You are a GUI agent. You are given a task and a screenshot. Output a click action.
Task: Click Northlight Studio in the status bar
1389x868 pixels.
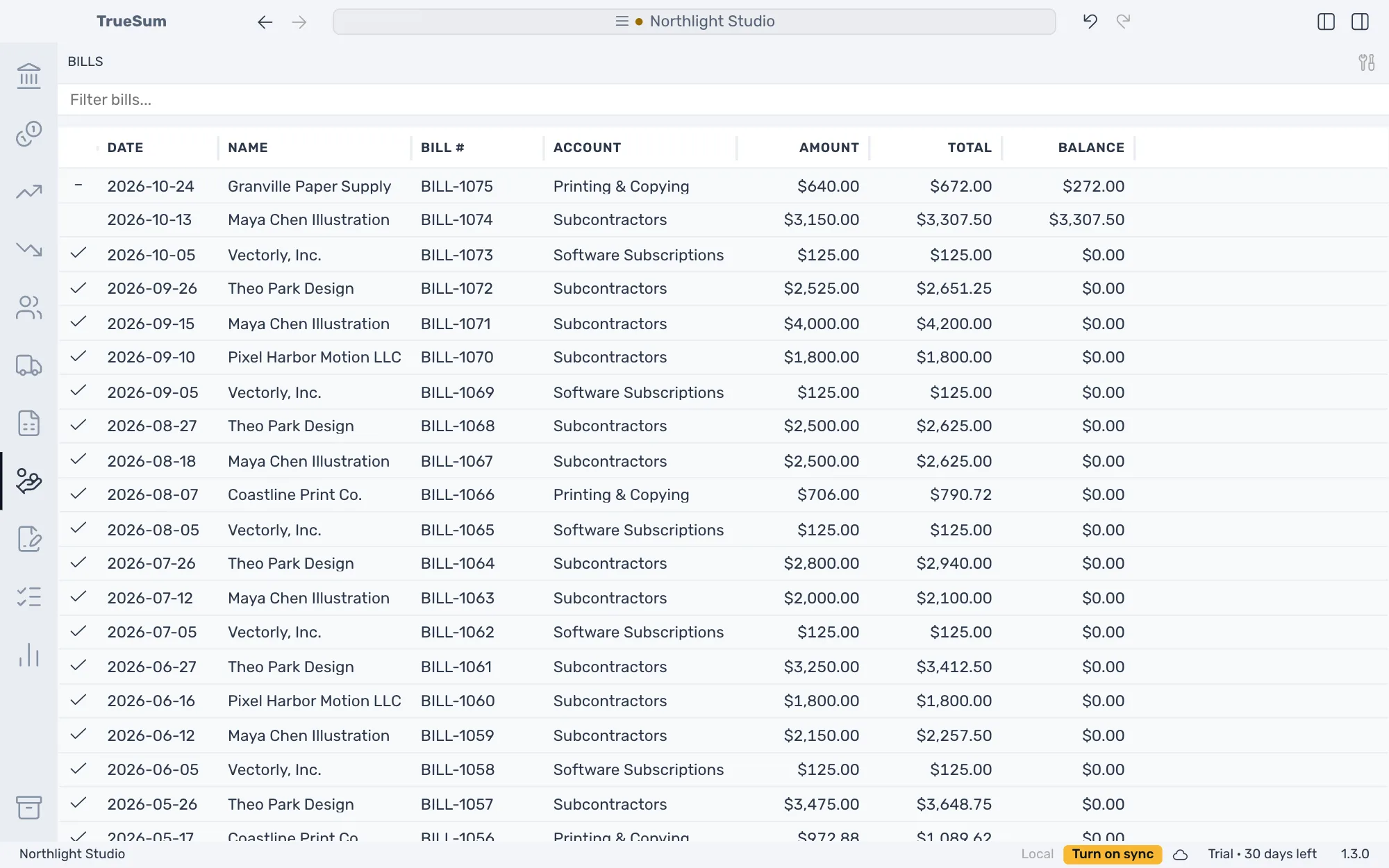pyautogui.click(x=72, y=854)
